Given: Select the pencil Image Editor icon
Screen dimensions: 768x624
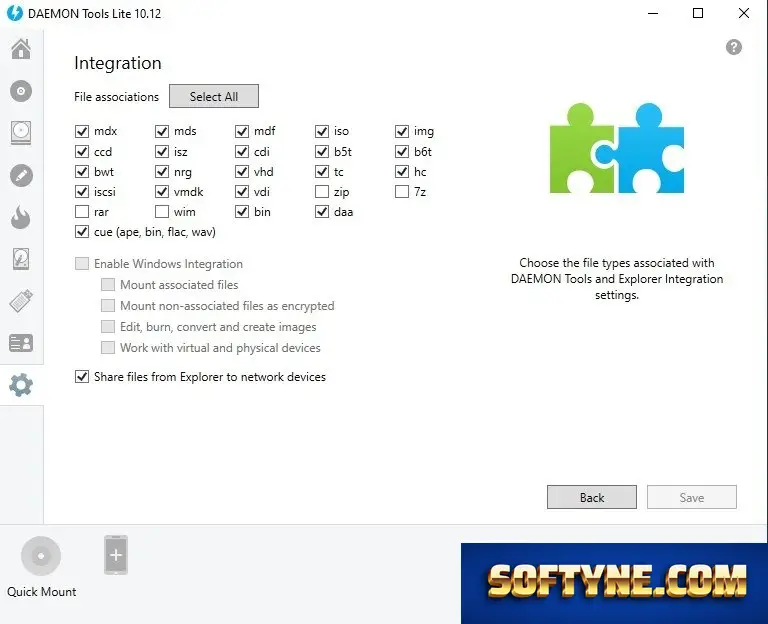Looking at the screenshot, I should (21, 175).
